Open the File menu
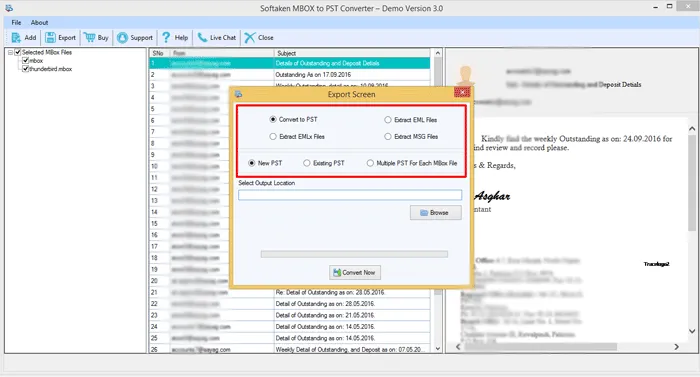Screen dimensions: 700x377 coord(17,22)
